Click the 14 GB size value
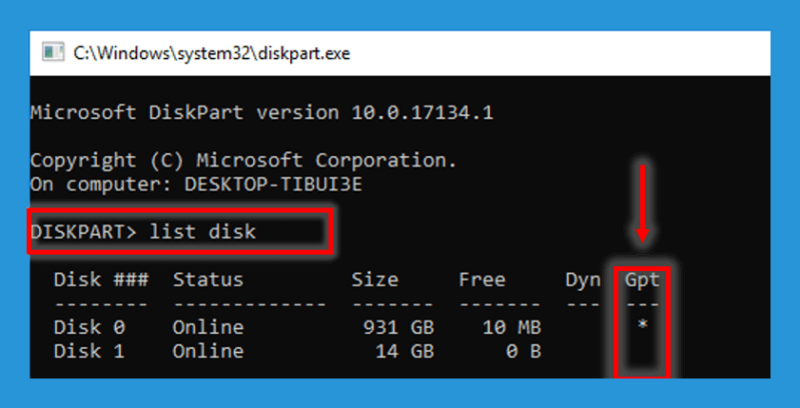Screen dimensions: 800x408 click(x=405, y=351)
